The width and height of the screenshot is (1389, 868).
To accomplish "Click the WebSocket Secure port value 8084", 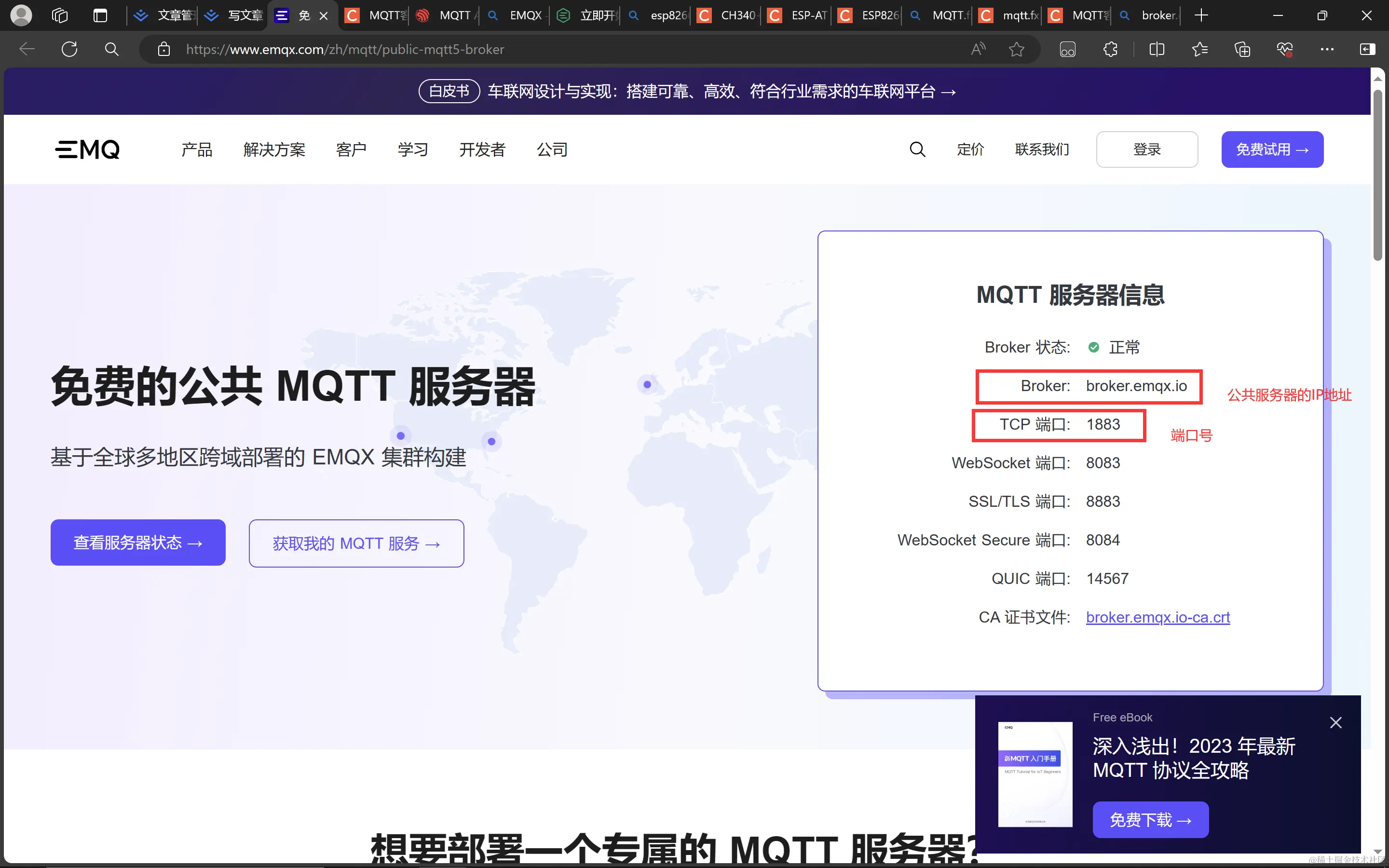I will tap(1103, 540).
